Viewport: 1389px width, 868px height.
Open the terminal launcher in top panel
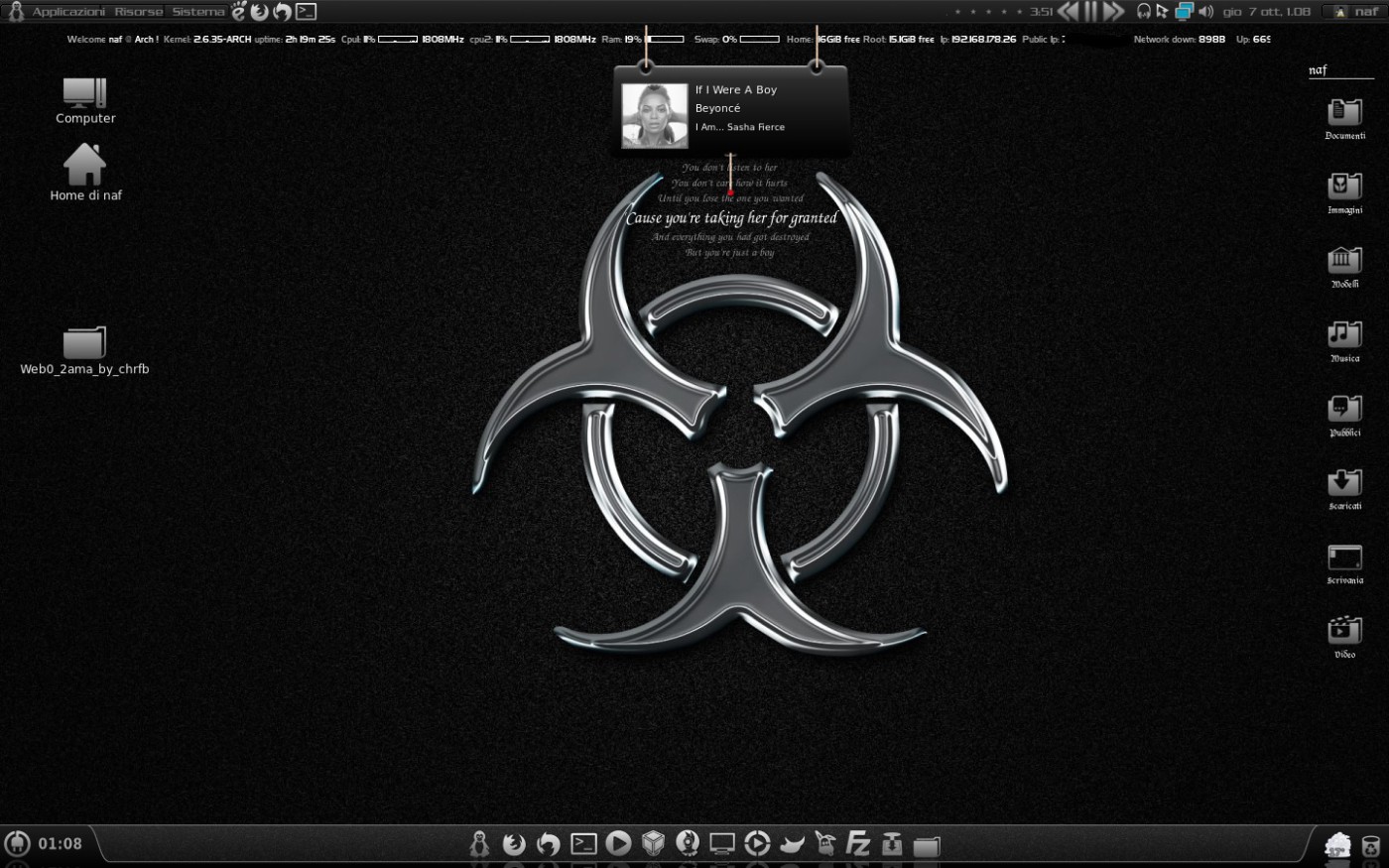307,12
